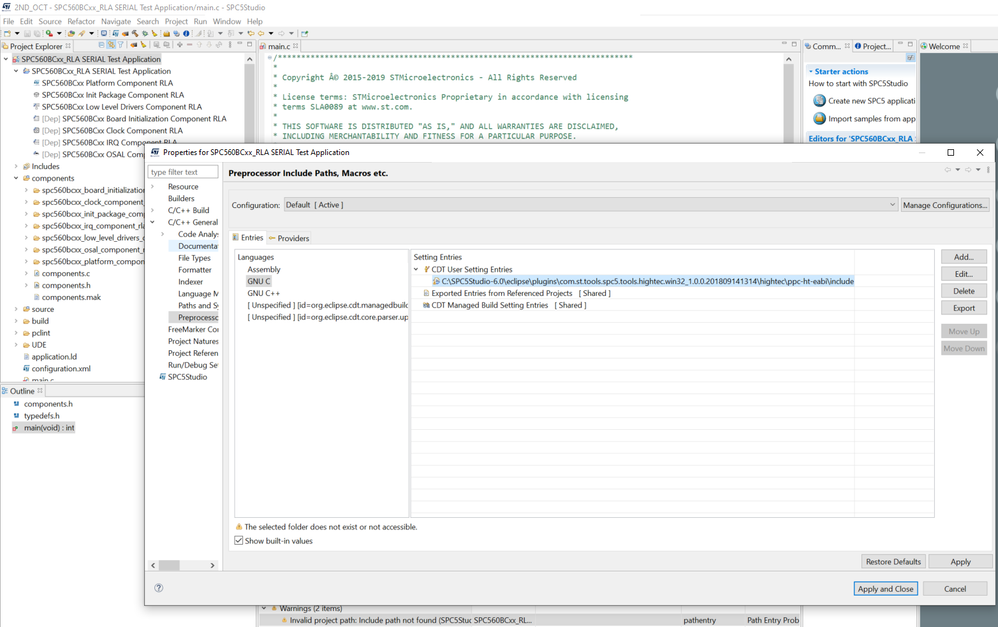998x627 pixels.
Task: Expand source folder in Project Explorer
Action: [x=16, y=309]
